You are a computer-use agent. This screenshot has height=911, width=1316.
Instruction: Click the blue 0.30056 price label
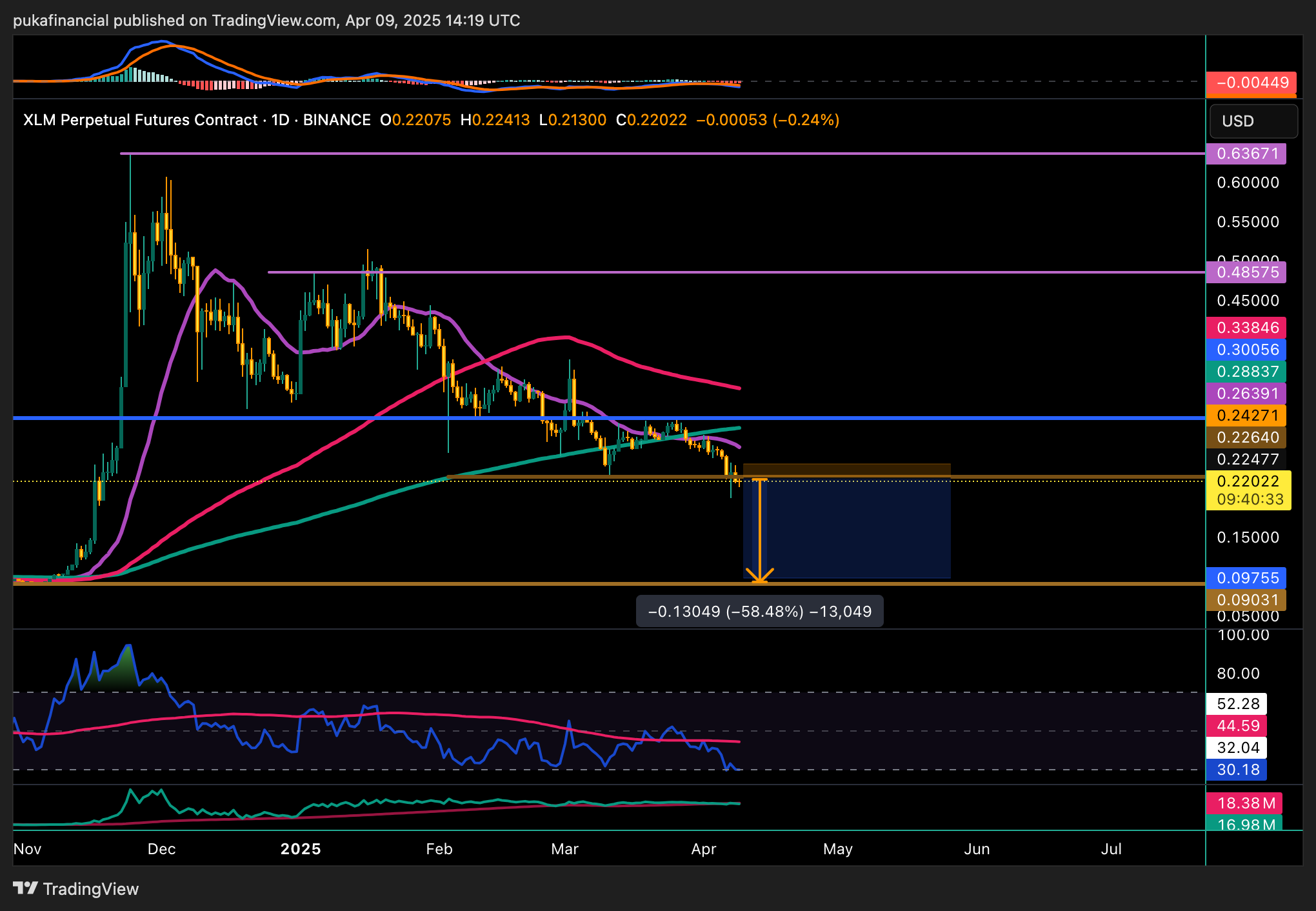pos(1246,350)
